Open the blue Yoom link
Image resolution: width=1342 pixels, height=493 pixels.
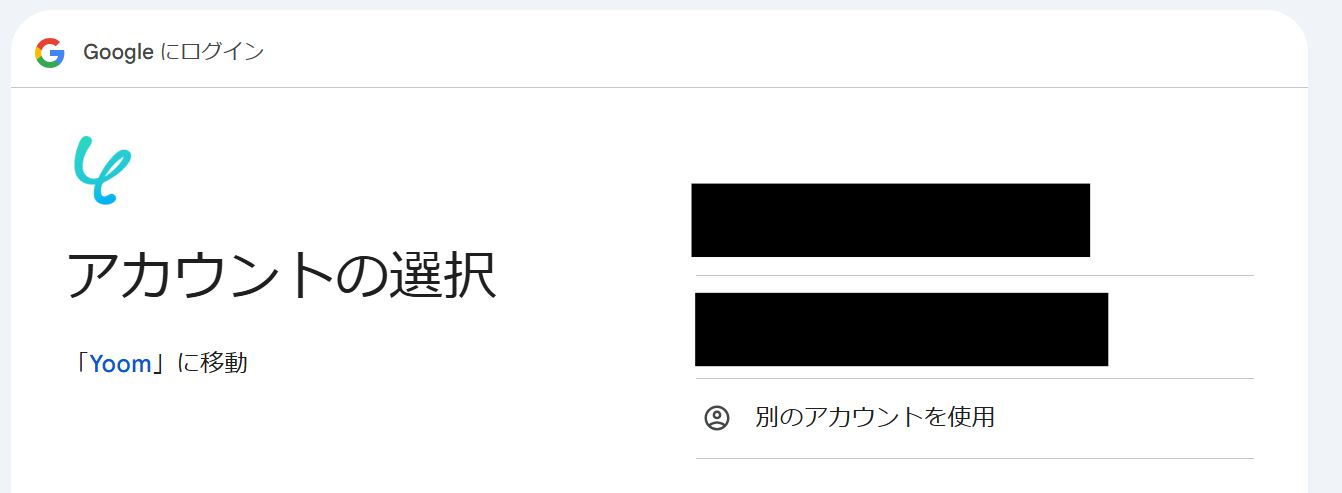coord(120,364)
